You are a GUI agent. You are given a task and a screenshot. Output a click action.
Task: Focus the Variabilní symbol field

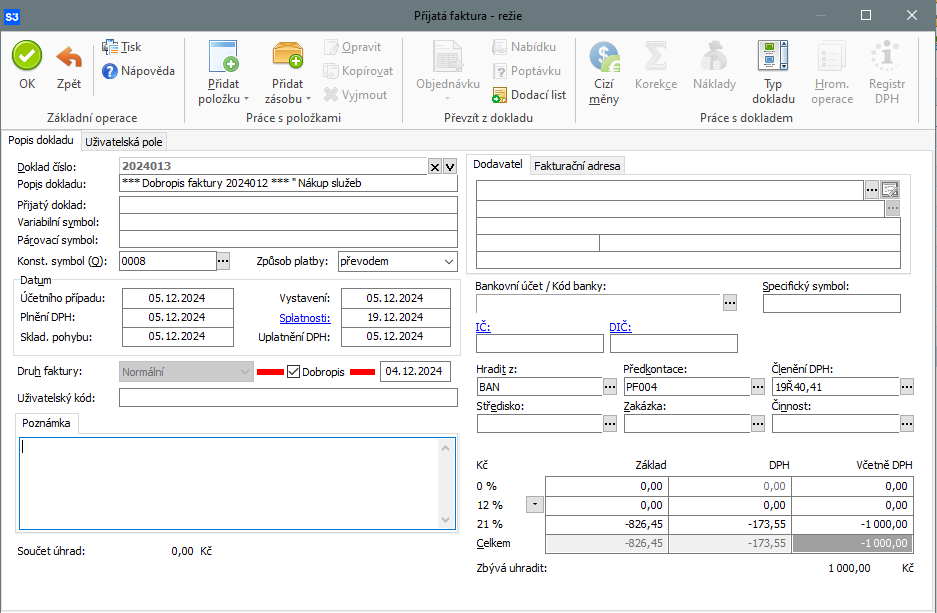(288, 222)
